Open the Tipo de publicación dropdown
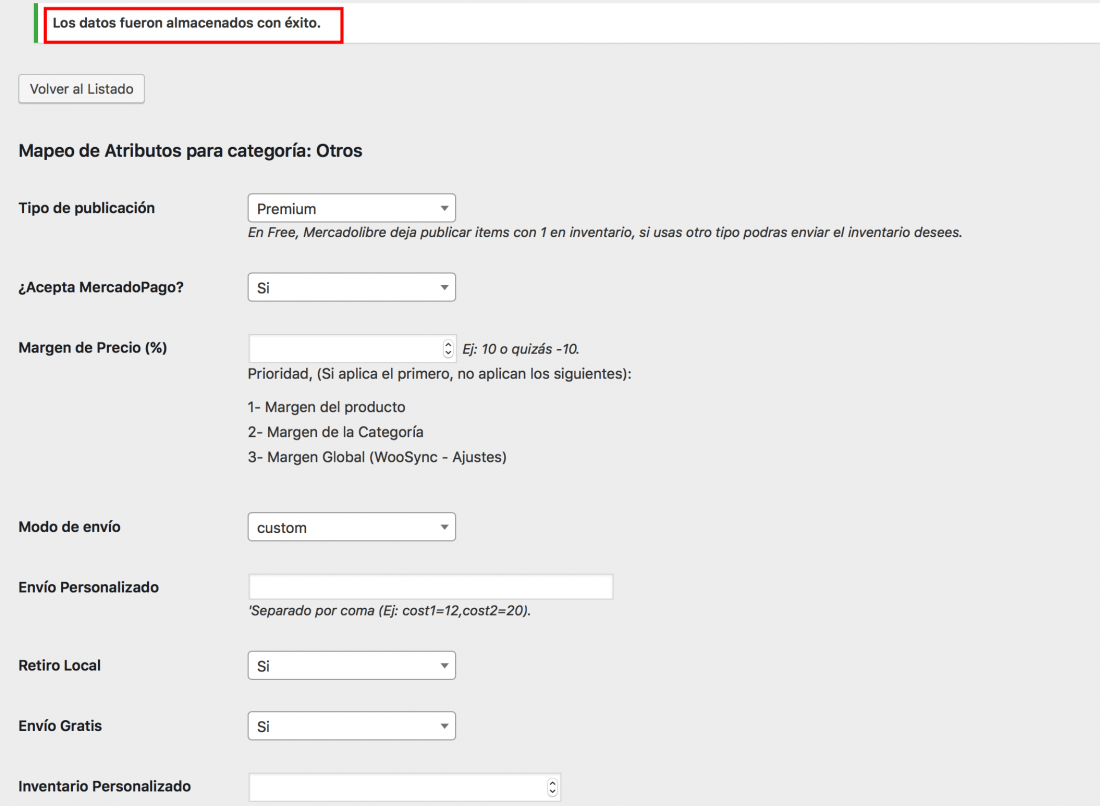 click(x=351, y=208)
